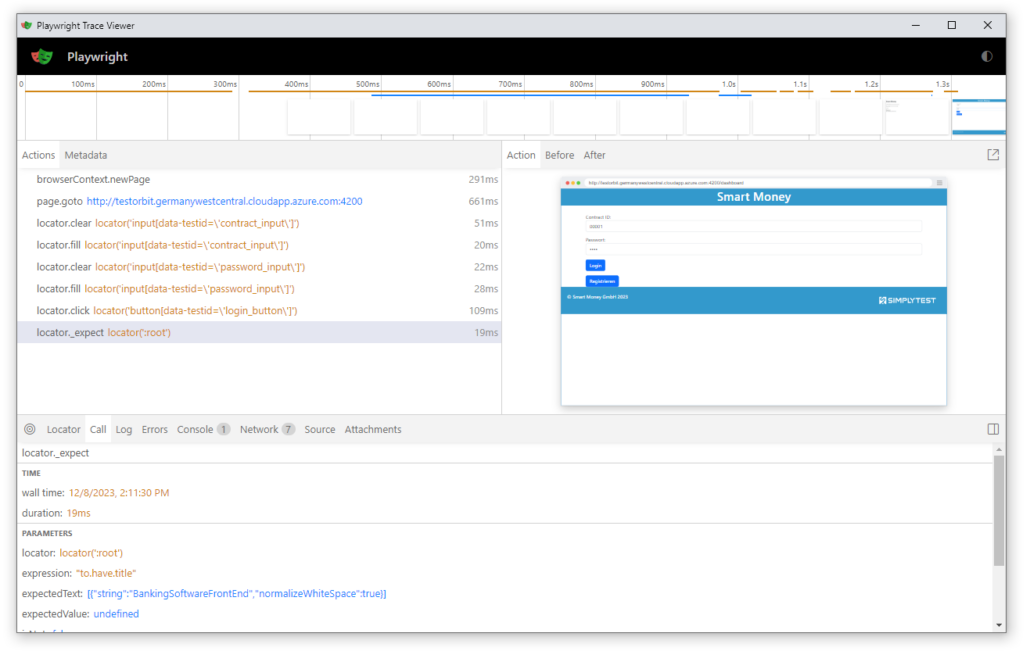Switch to the Metadata tab

pyautogui.click(x=86, y=155)
